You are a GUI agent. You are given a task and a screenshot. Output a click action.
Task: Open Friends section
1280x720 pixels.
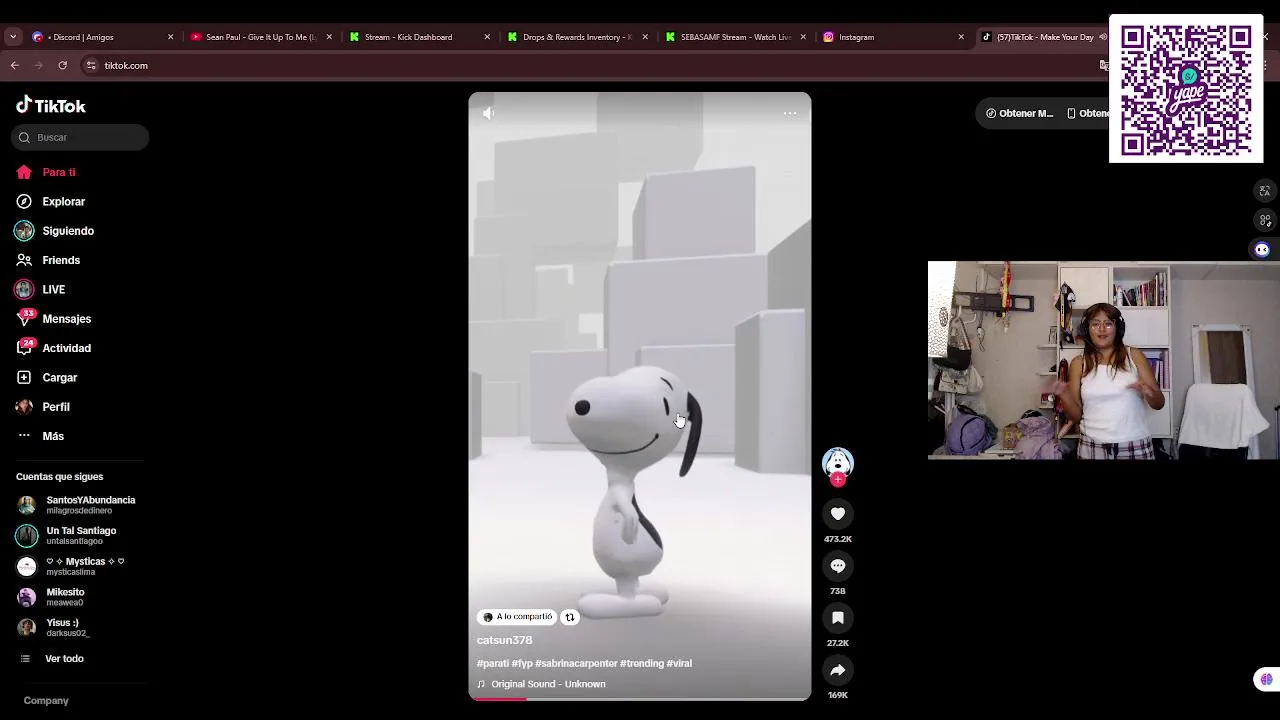click(x=61, y=260)
